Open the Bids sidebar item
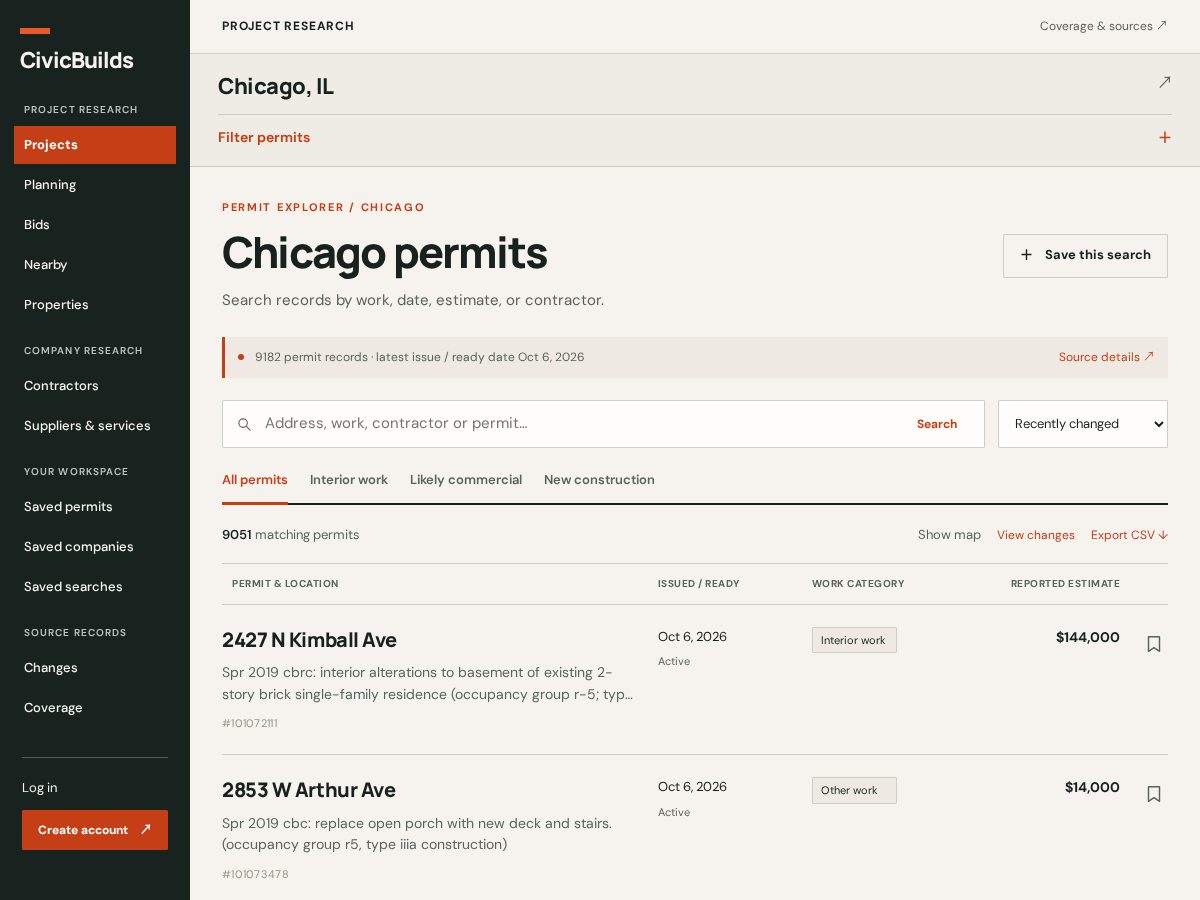 (x=95, y=225)
